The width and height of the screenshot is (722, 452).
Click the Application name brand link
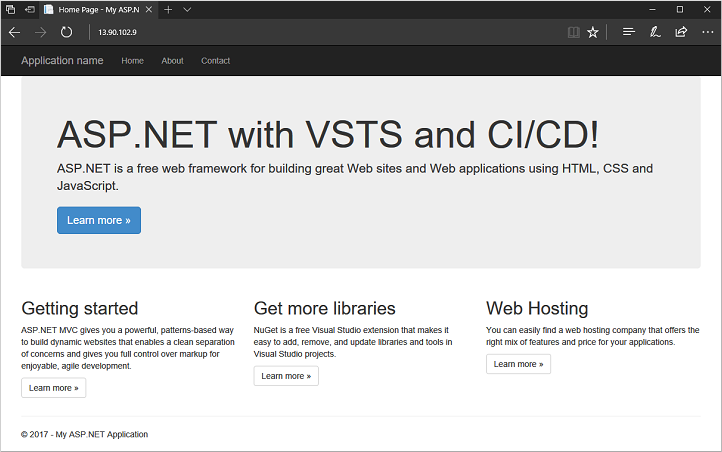pos(62,61)
